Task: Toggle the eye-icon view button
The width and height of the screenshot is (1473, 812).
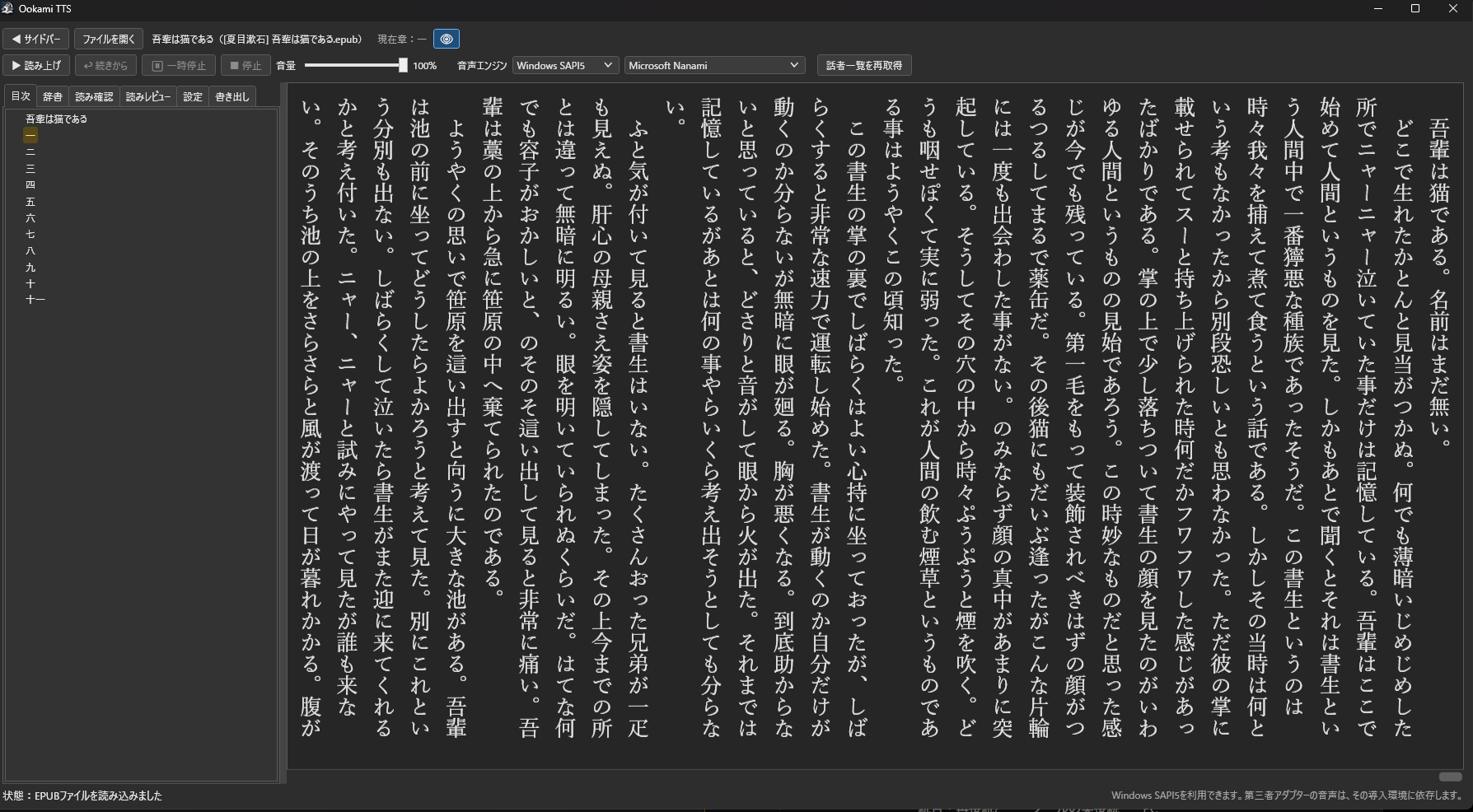Action: pos(447,39)
